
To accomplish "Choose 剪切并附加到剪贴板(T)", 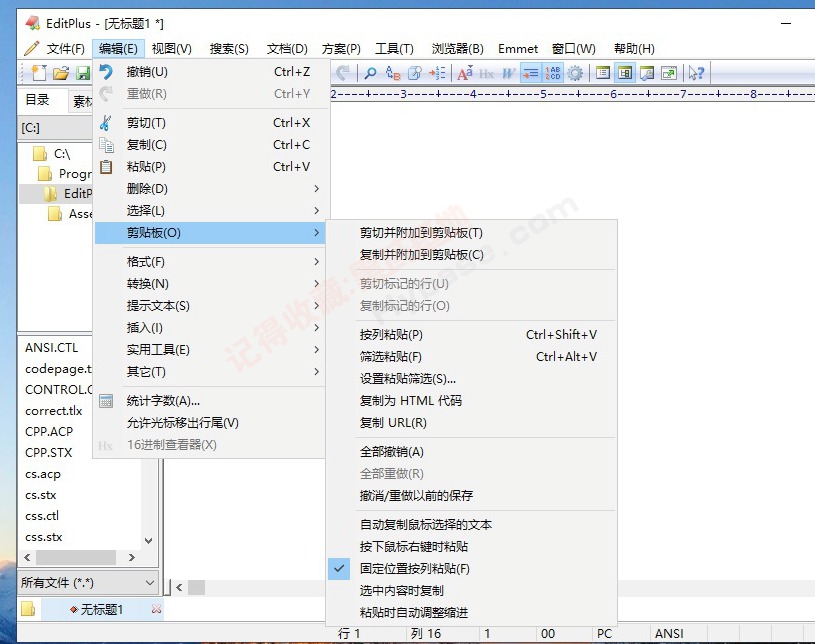I will point(471,233).
